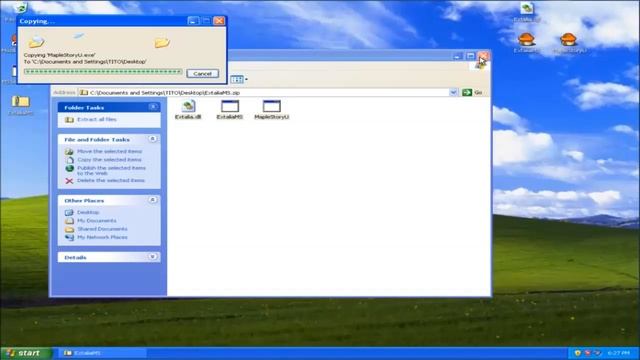This screenshot has height=360, width=640.
Task: Click the system clock in tray
Action: (x=619, y=353)
